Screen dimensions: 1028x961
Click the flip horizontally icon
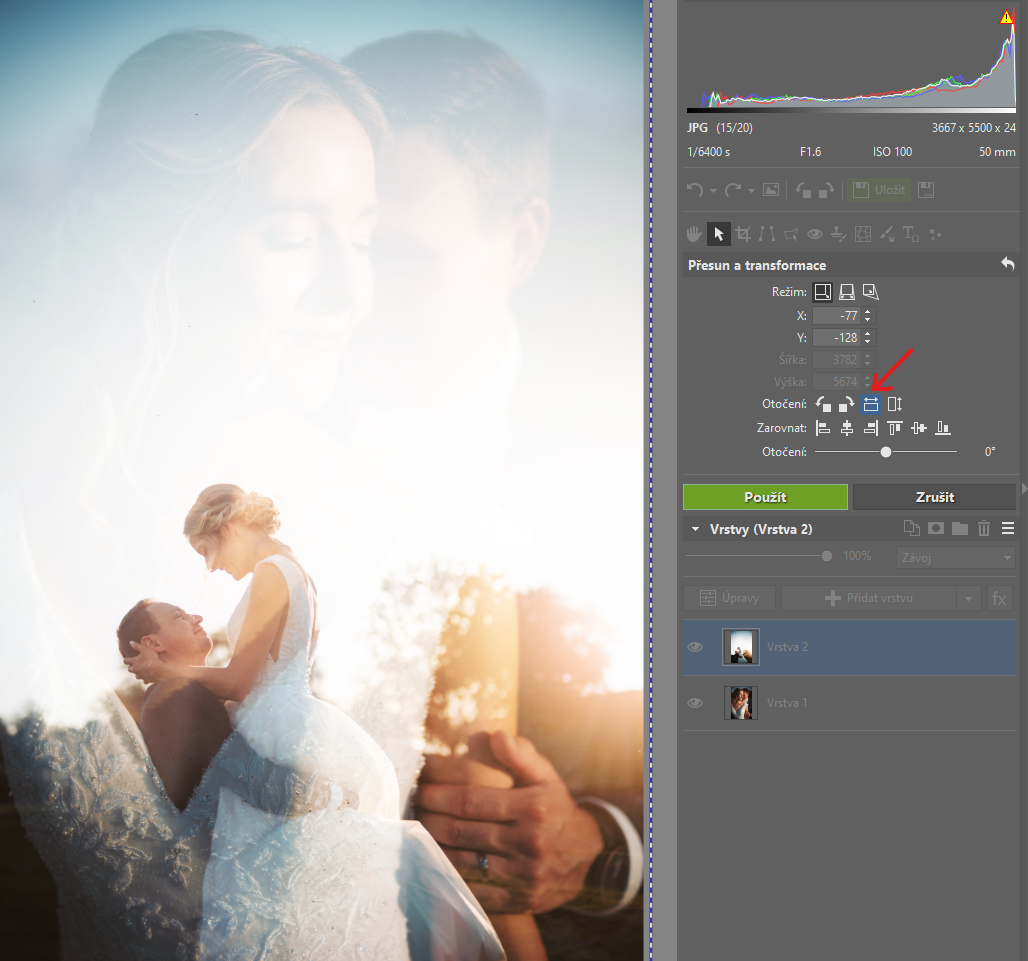[870, 404]
